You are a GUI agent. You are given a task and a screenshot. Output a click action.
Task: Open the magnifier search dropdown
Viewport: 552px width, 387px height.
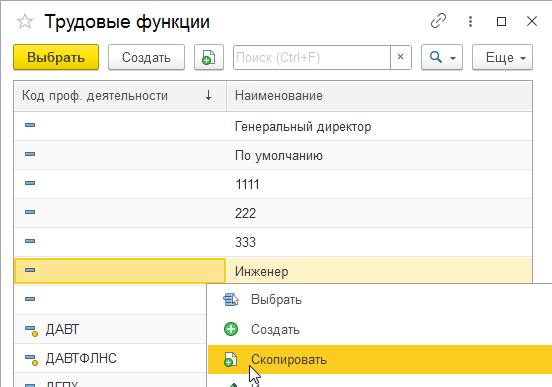442,57
